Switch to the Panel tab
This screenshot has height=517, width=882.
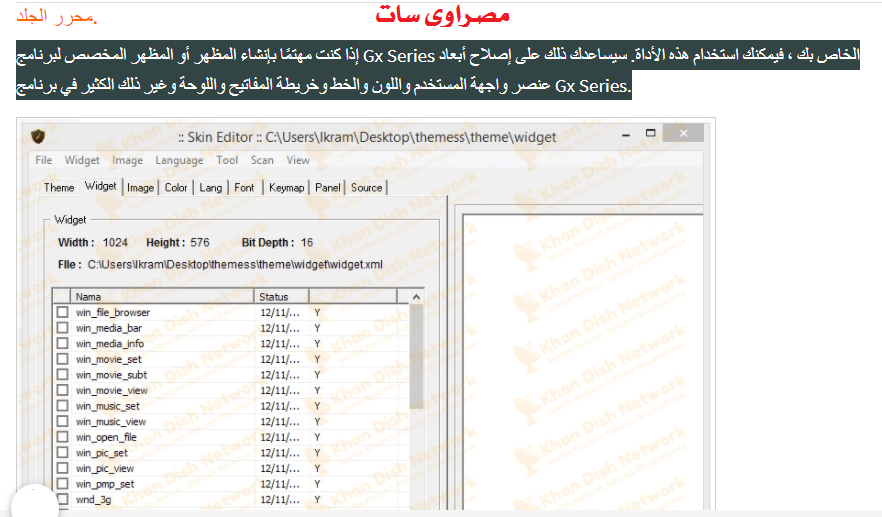coord(327,187)
